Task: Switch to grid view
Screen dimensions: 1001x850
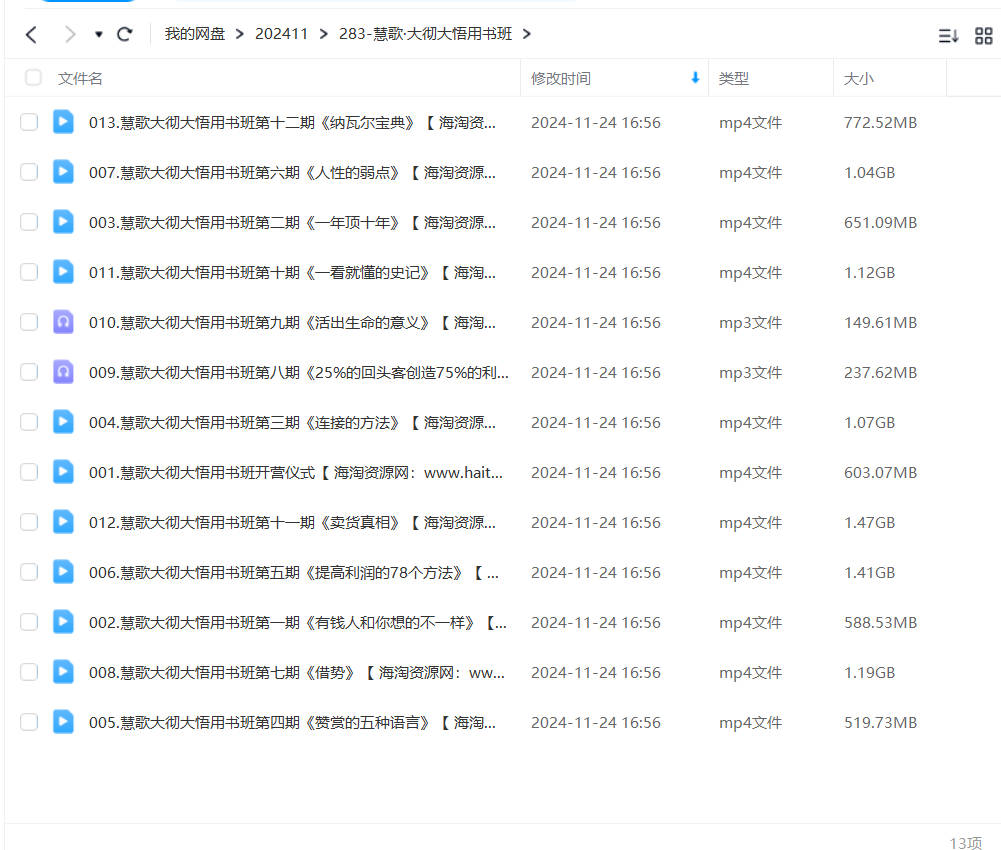Action: click(983, 36)
